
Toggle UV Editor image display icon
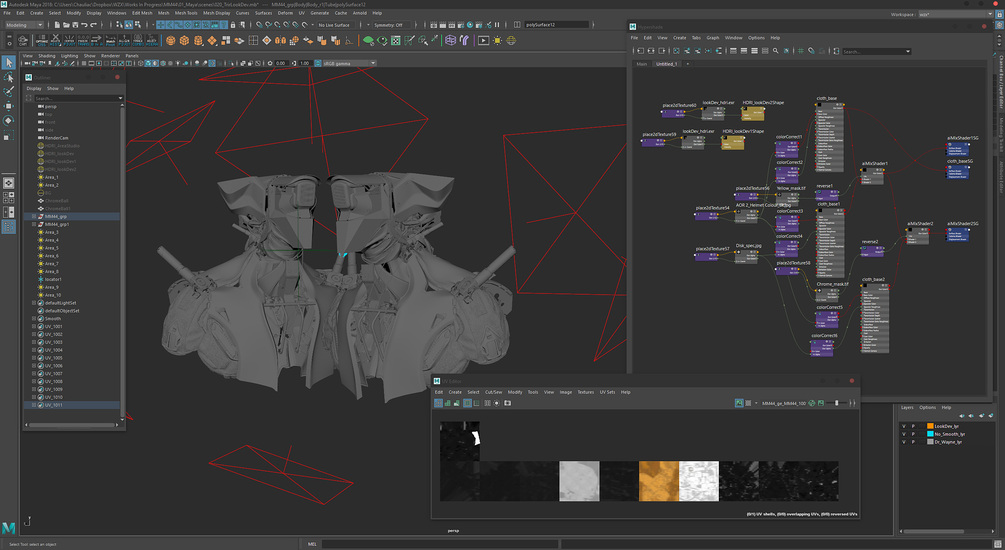point(740,403)
